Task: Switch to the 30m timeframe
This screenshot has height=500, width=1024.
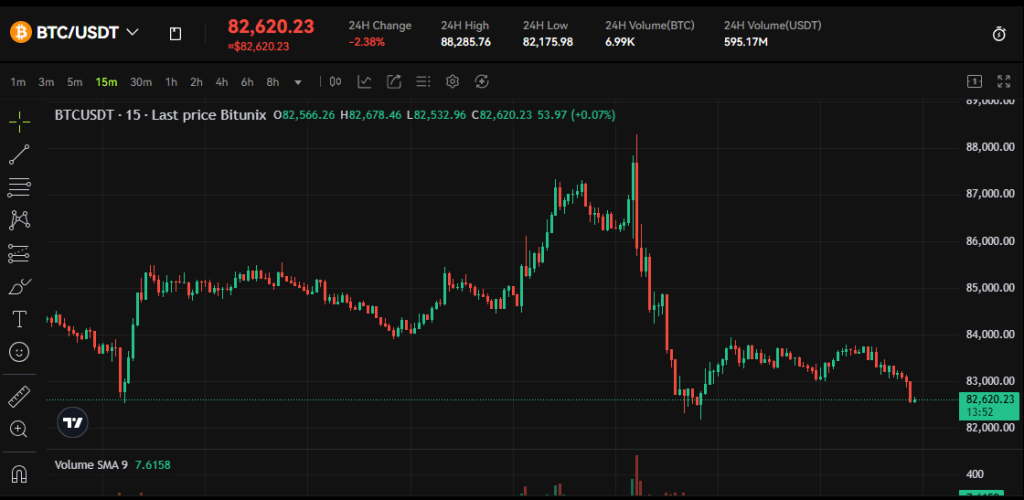Action: point(140,82)
